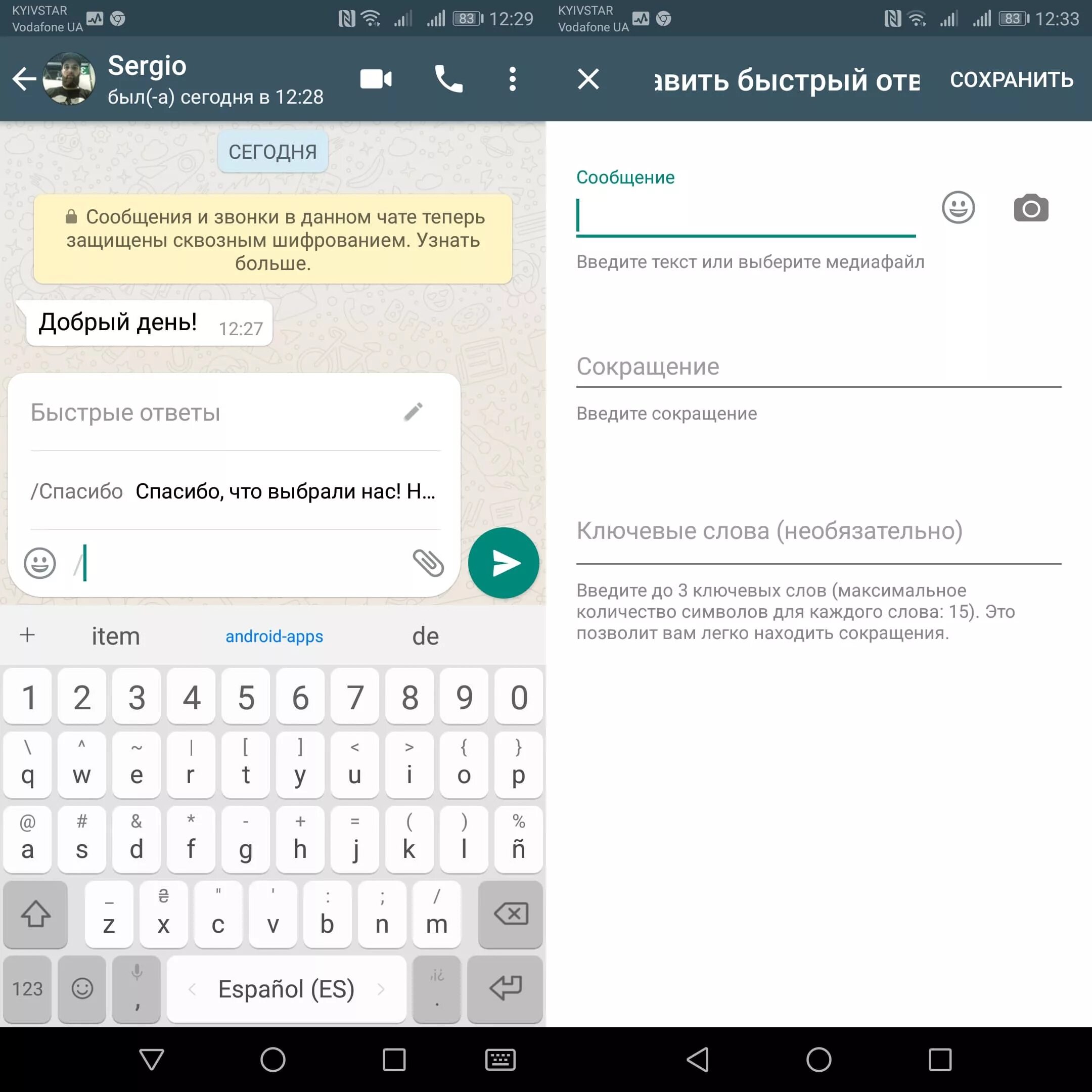1092x1092 pixels.
Task: Send the message with the green button
Action: click(504, 563)
